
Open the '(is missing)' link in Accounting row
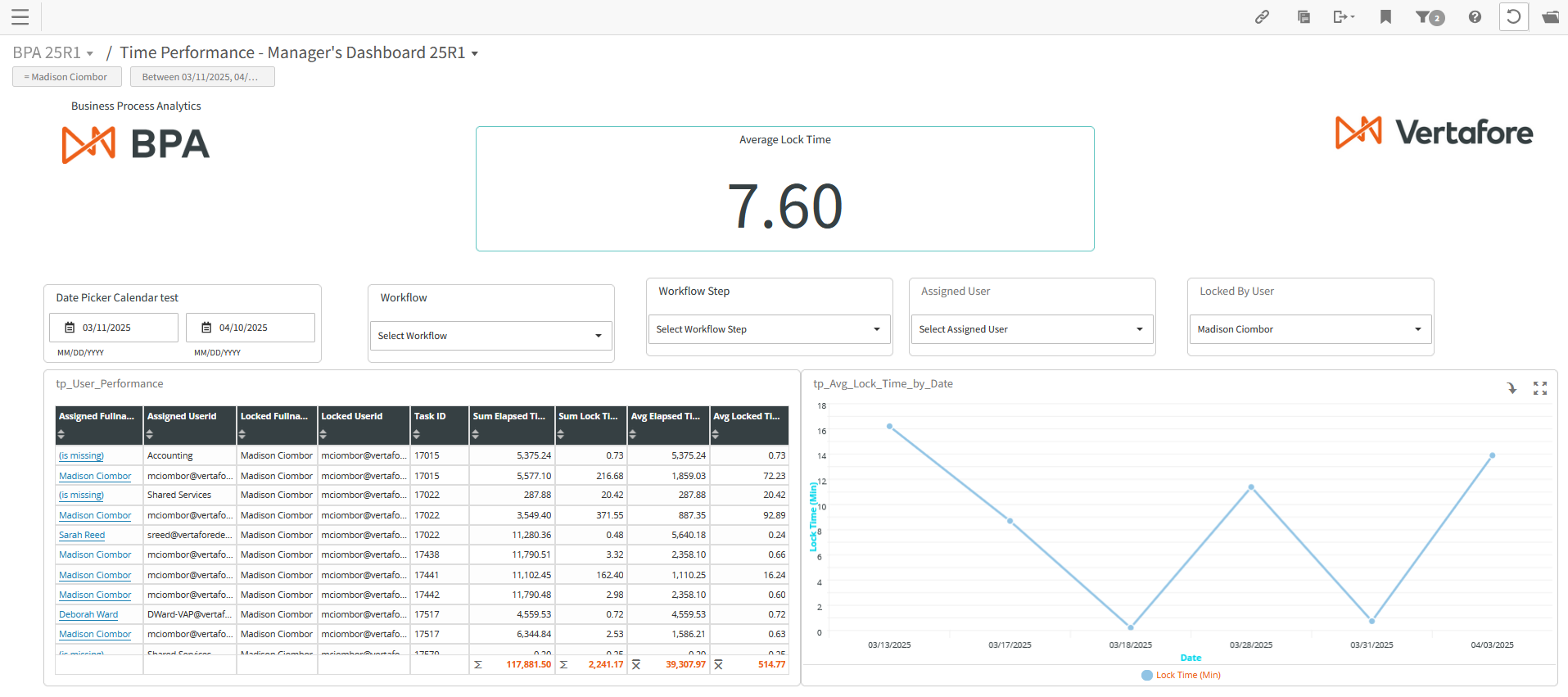81,456
